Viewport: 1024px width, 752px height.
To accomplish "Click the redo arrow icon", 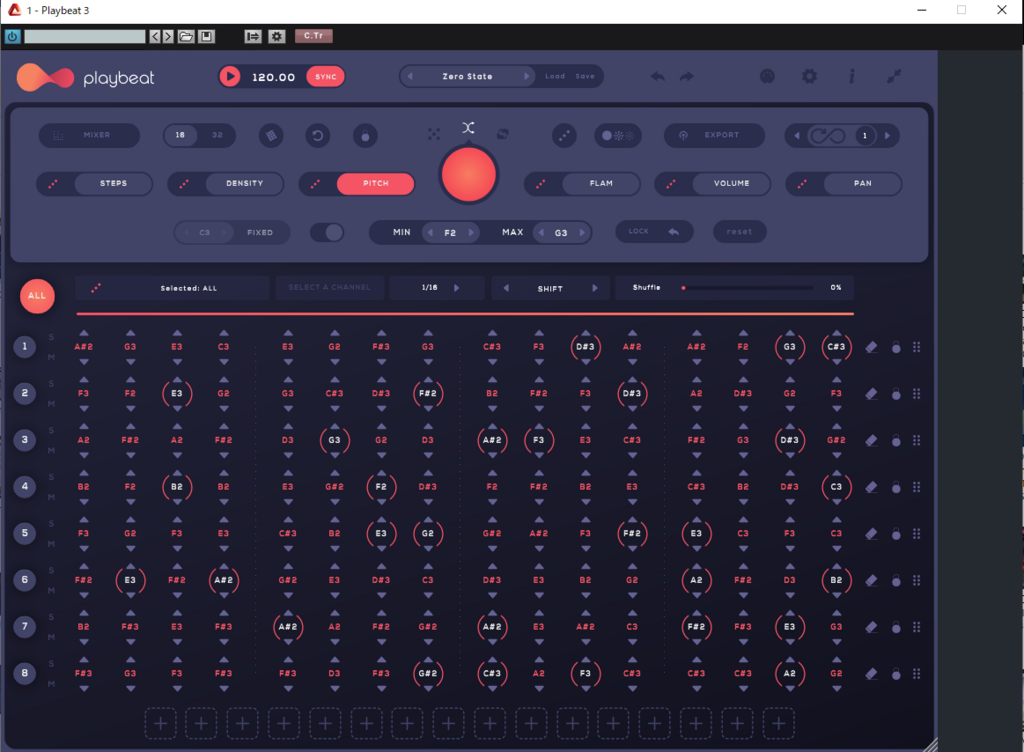I will coord(686,77).
